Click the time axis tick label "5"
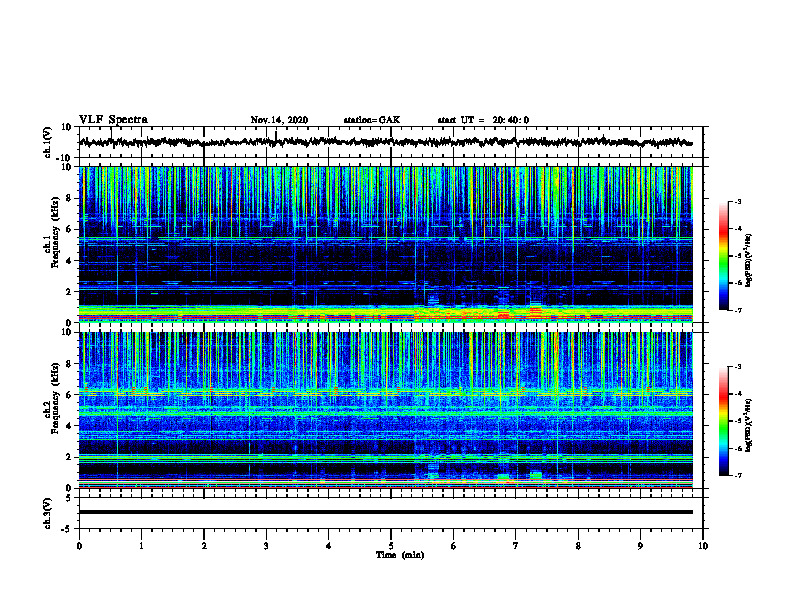 pyautogui.click(x=391, y=546)
